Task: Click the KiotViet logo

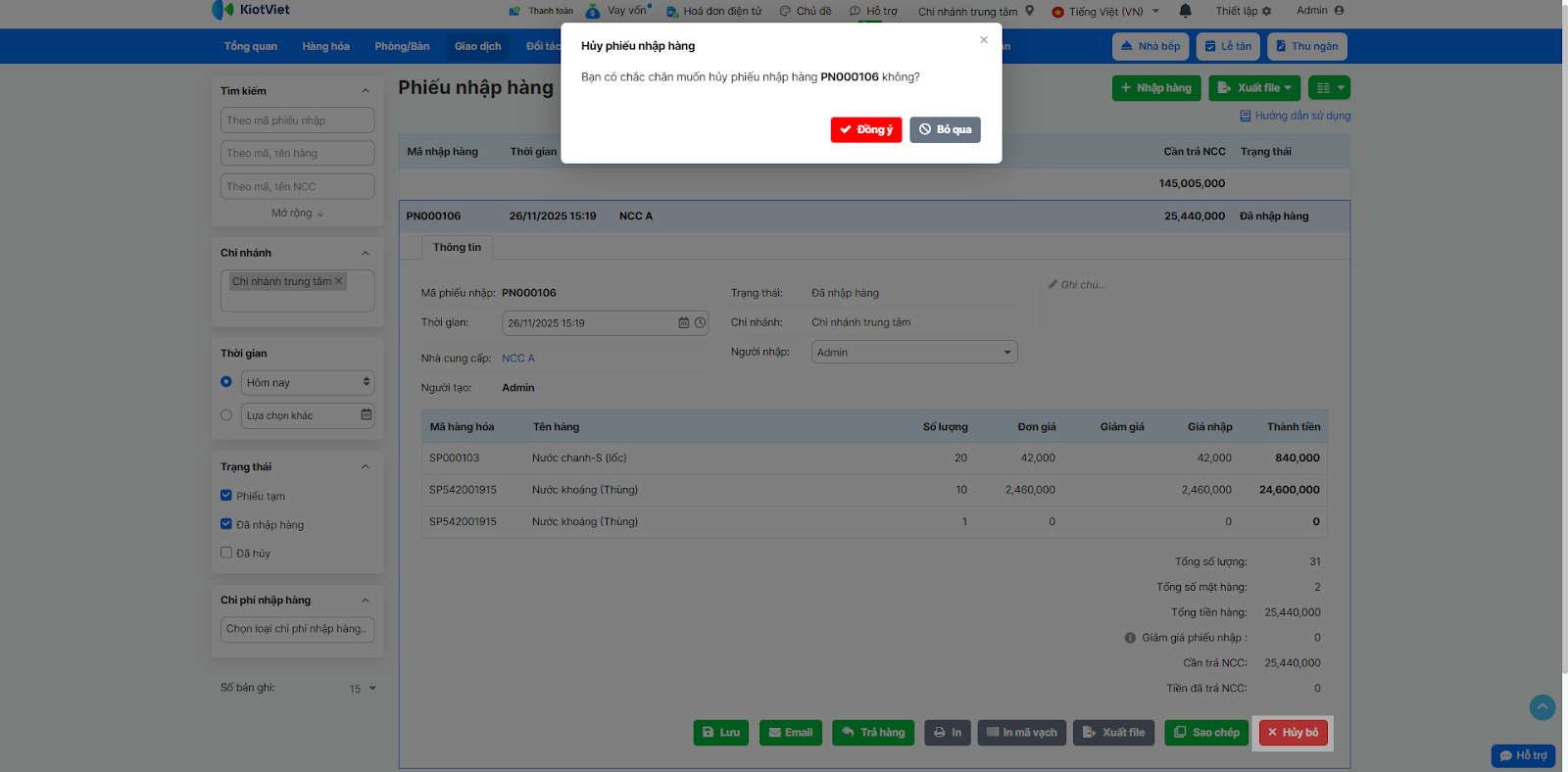Action: (251, 10)
